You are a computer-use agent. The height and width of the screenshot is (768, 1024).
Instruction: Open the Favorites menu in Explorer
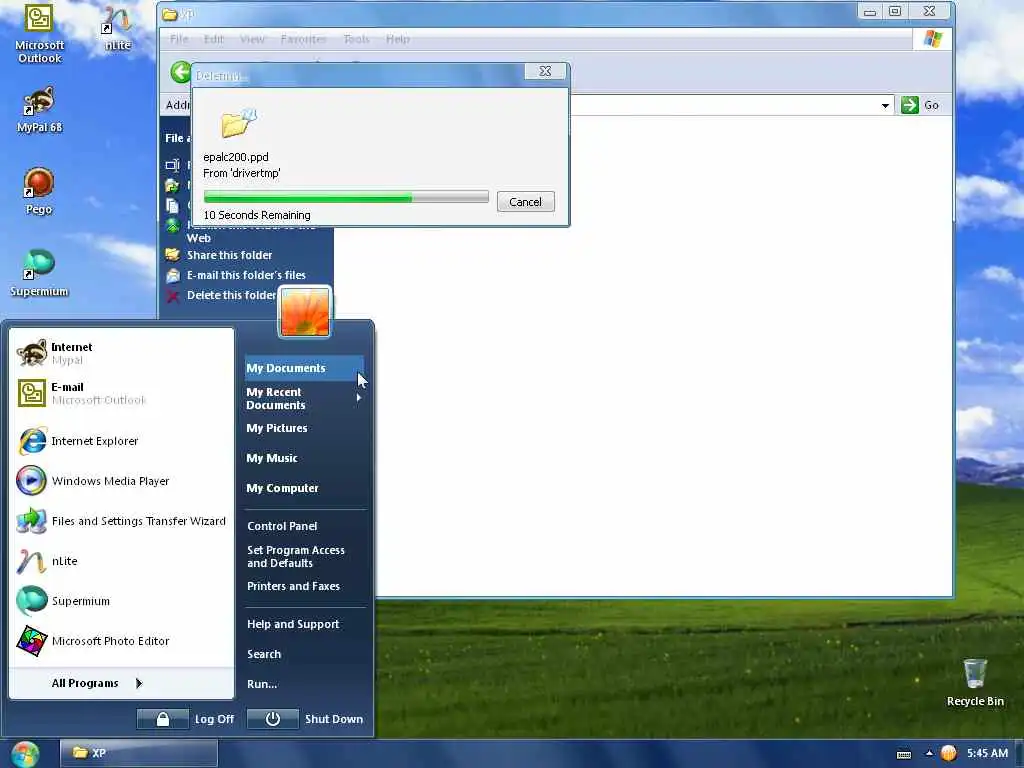click(x=304, y=39)
